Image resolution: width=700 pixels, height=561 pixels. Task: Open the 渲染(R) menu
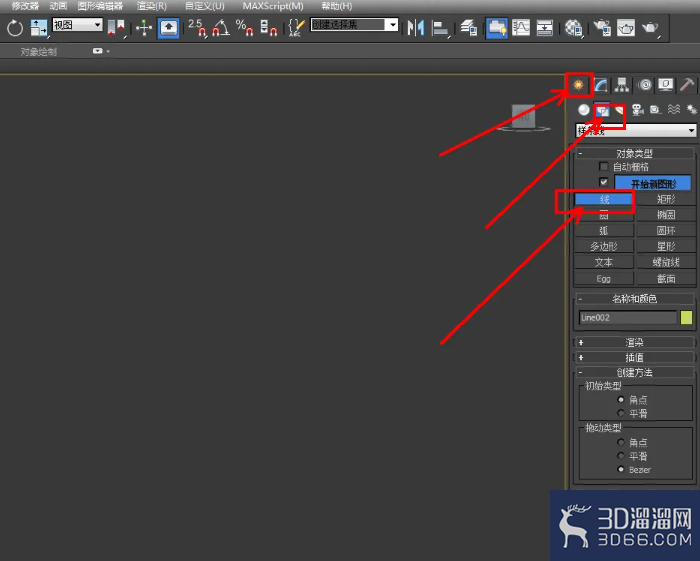pyautogui.click(x=152, y=6)
